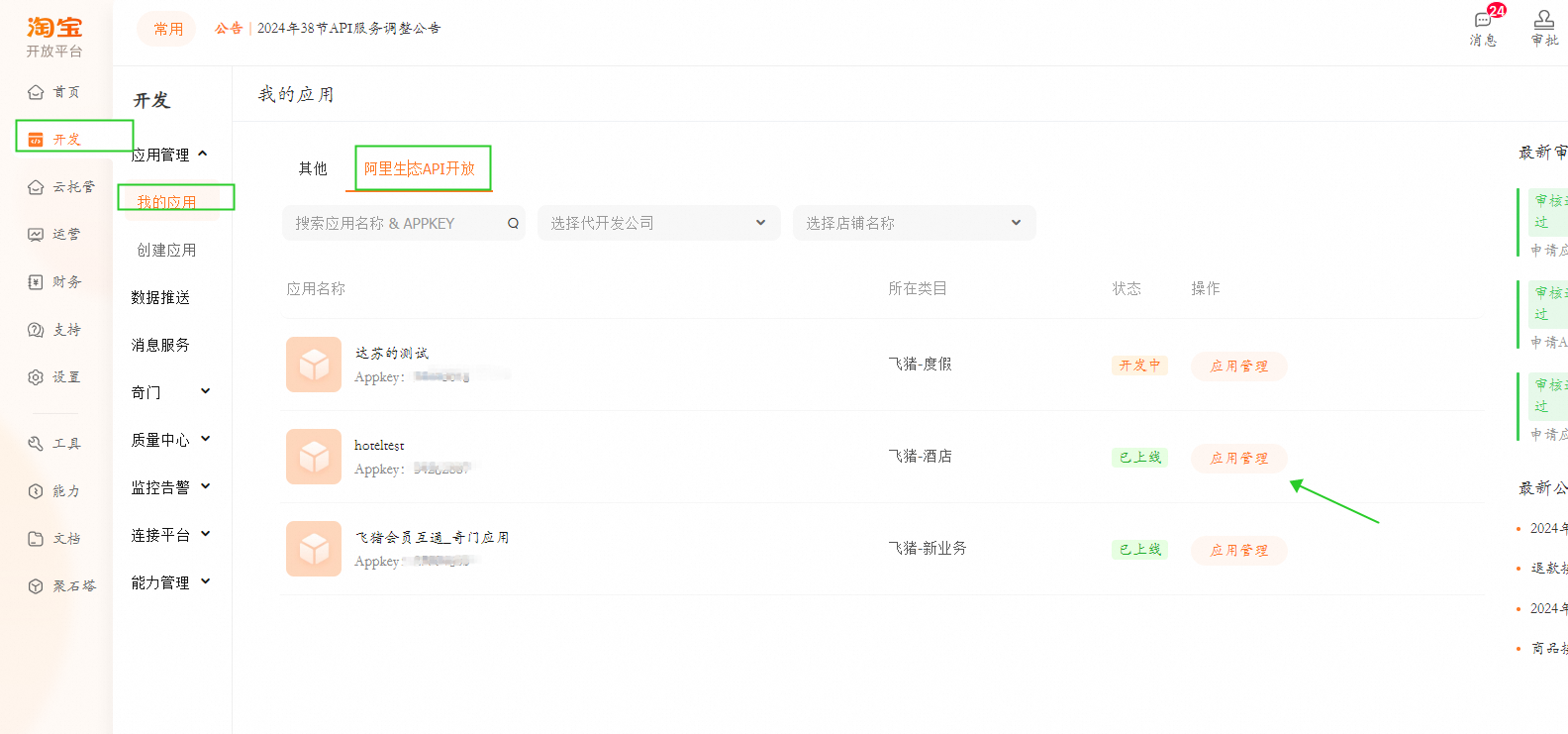Collapse the 应用管理 menu section

(202, 155)
